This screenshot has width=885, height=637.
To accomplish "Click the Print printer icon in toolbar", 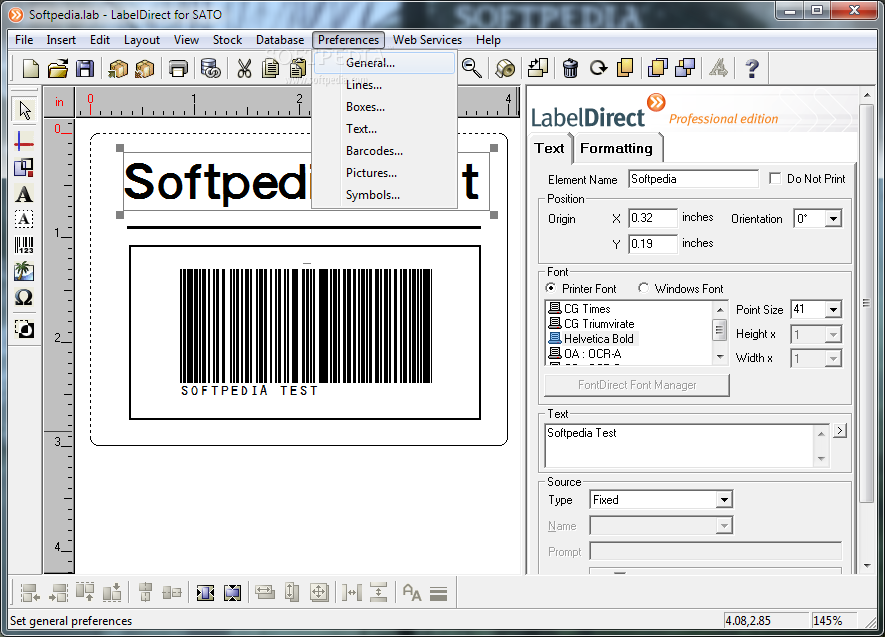I will [x=178, y=69].
